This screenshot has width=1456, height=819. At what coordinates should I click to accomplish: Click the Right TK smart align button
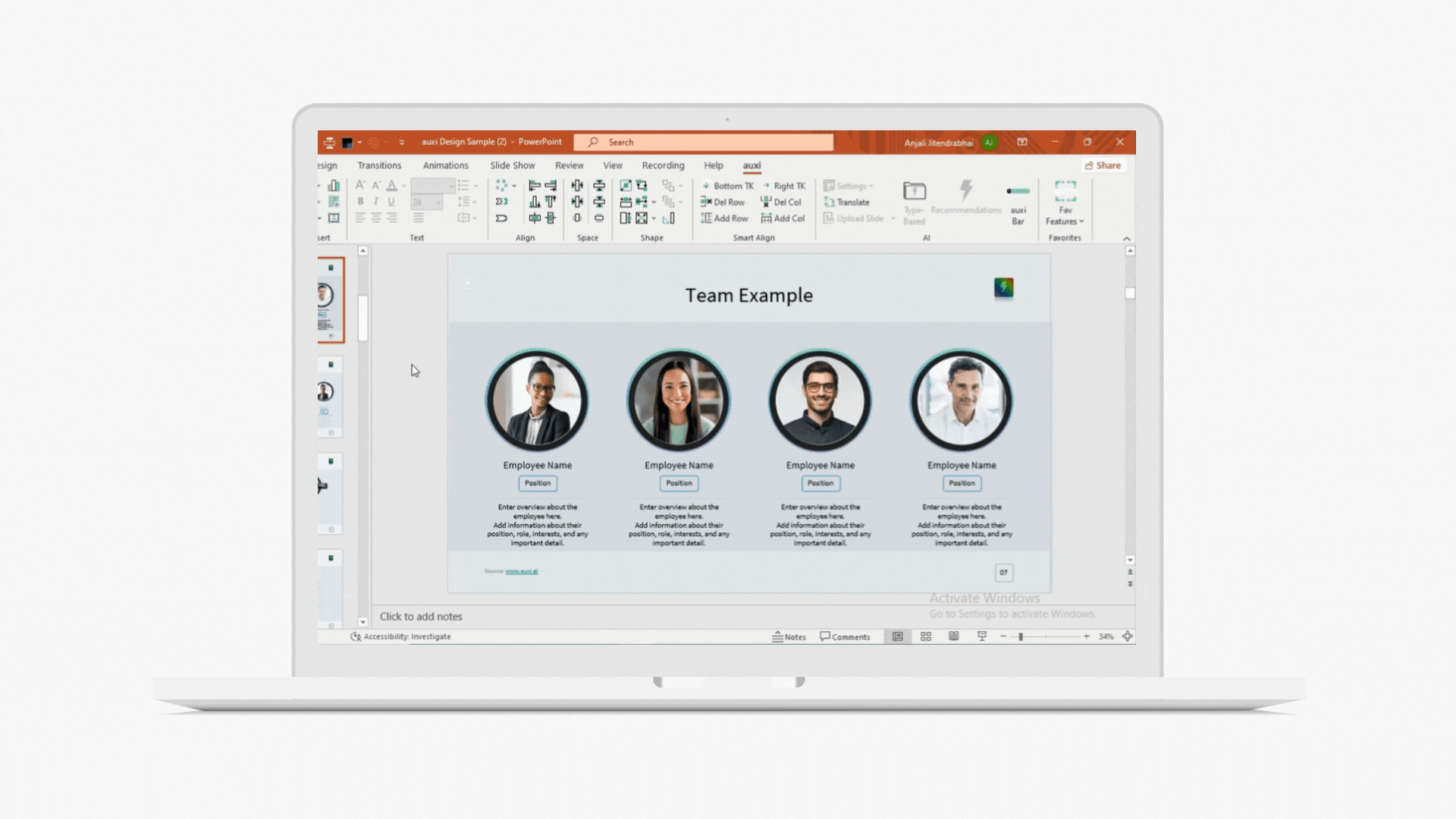click(784, 186)
